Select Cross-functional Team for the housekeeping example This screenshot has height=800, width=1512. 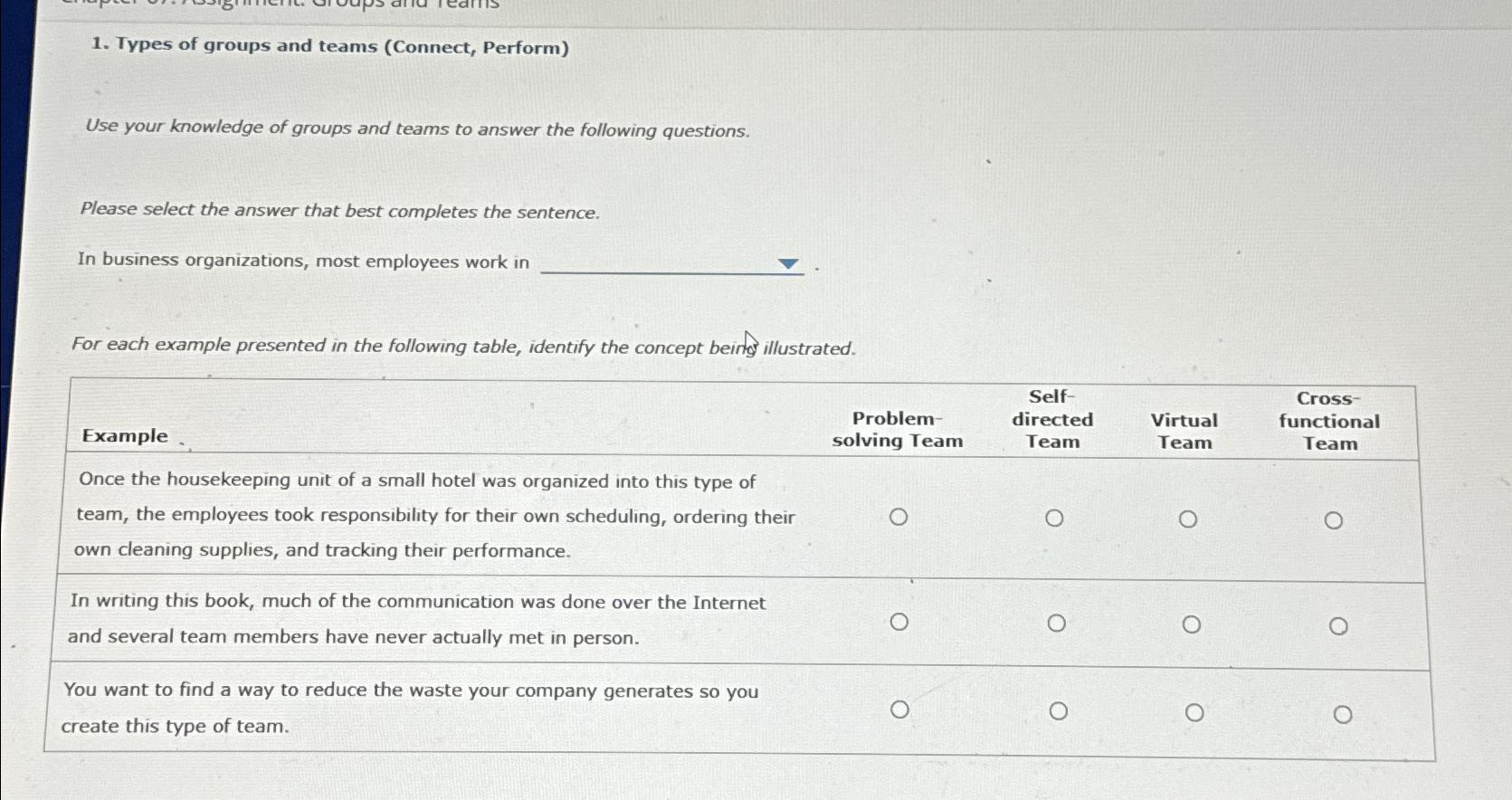(1333, 519)
